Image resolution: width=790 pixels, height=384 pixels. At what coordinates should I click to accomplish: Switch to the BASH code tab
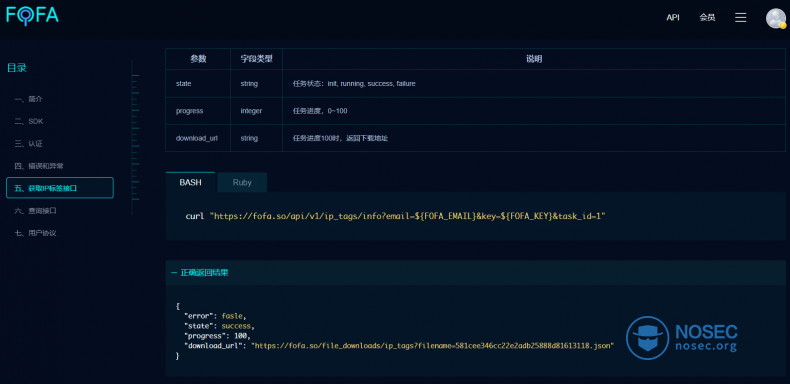[x=190, y=182]
